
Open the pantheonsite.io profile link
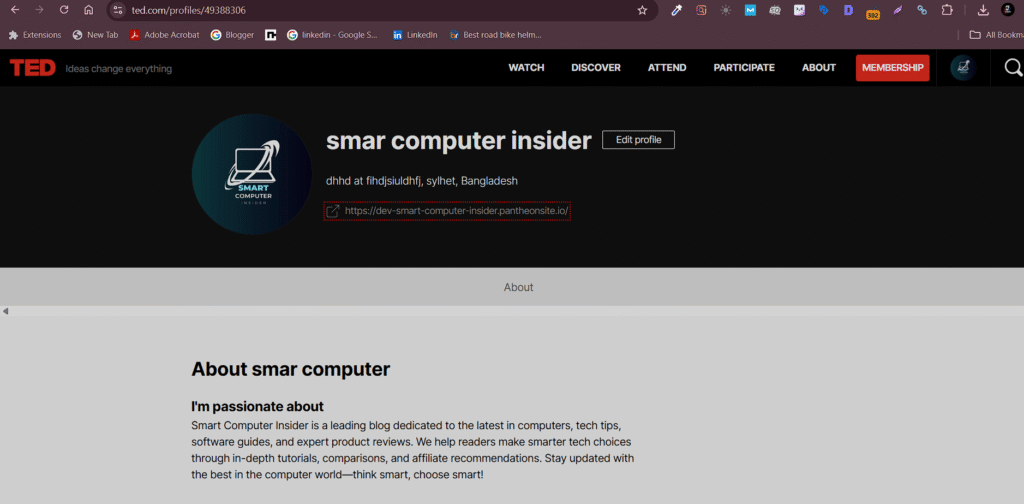(x=456, y=211)
